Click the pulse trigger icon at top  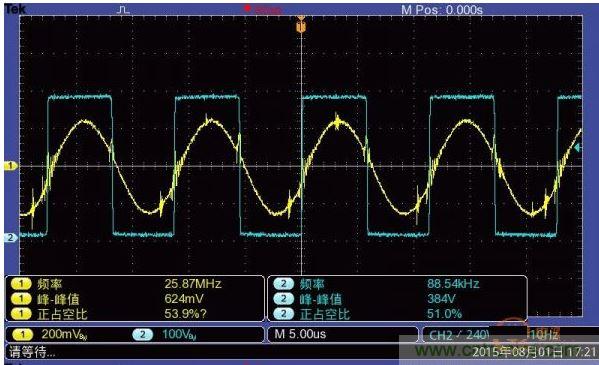coord(123,10)
